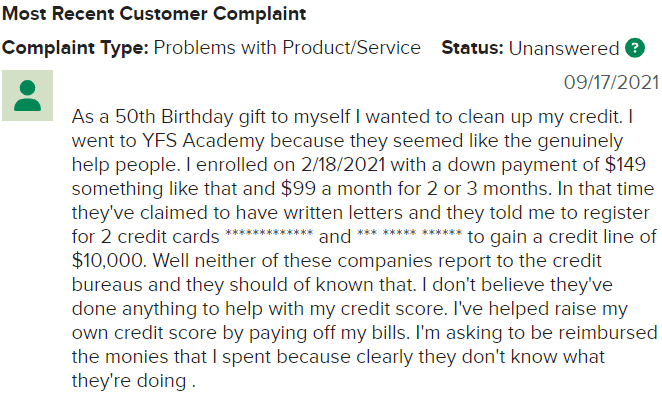The image size is (662, 395).
Task: Click the Complaint Type label
Action: click(x=76, y=48)
